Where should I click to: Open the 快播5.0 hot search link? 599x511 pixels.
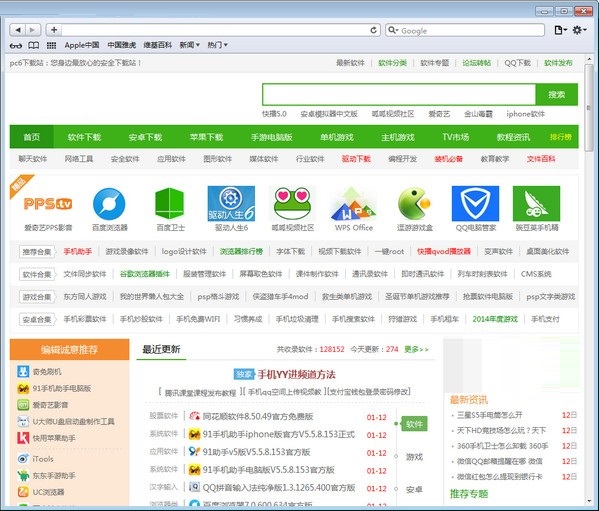274,114
